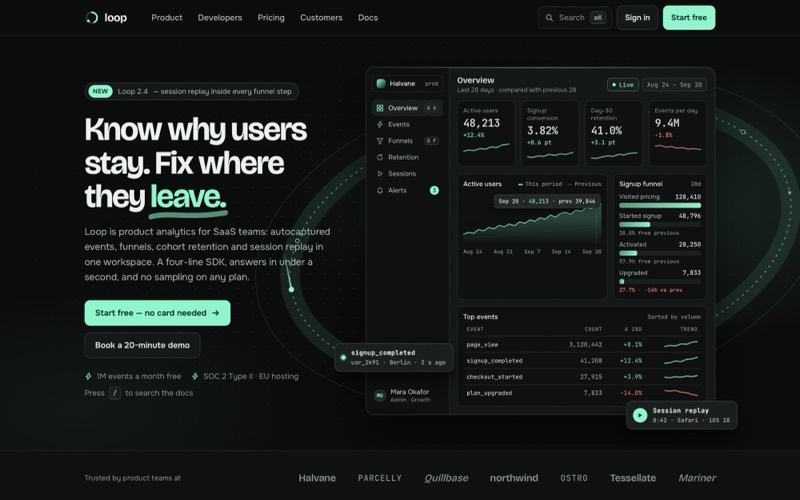
Task: Click the Sep 20 chart tooltip
Action: coord(546,202)
